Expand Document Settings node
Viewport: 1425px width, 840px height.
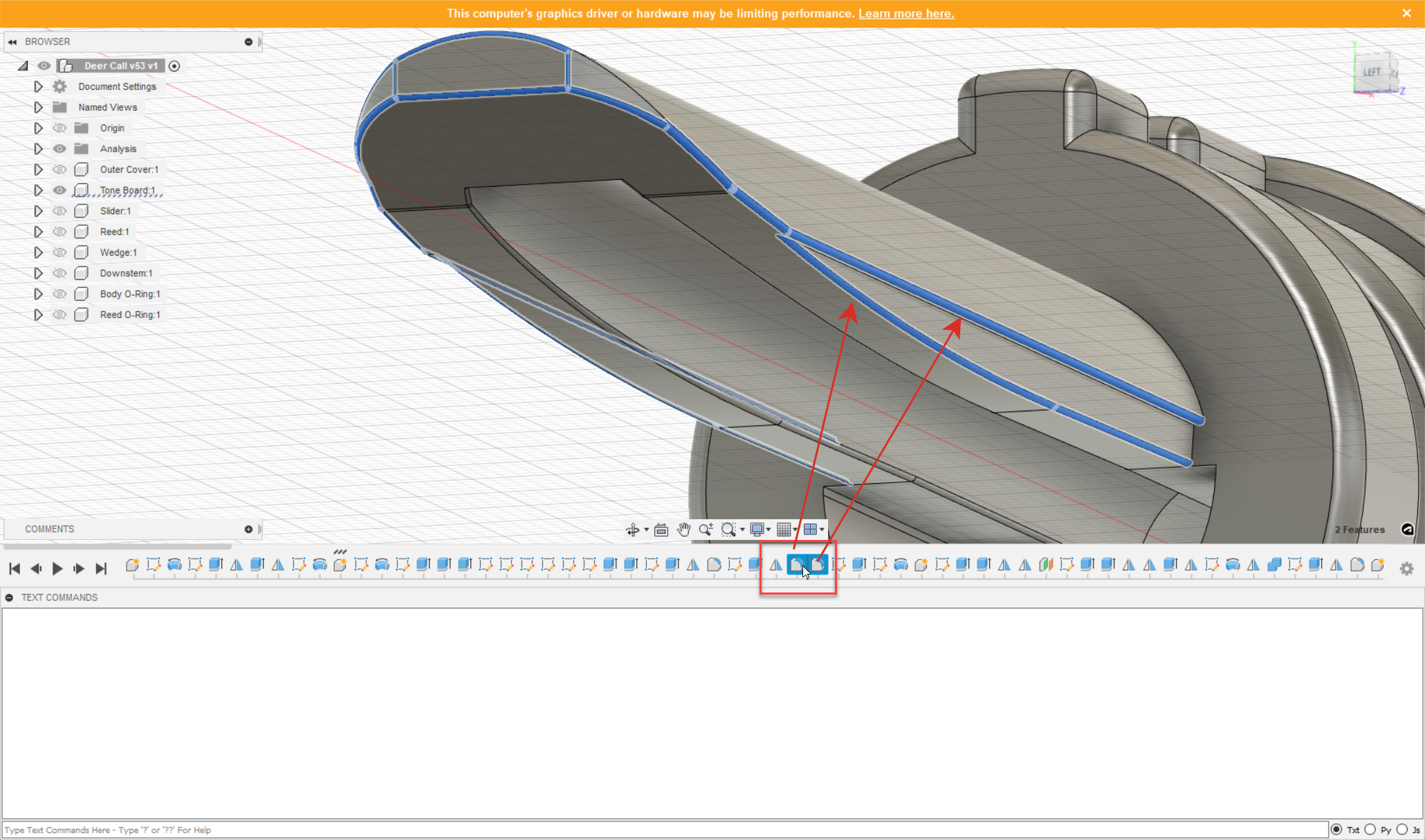click(x=39, y=86)
